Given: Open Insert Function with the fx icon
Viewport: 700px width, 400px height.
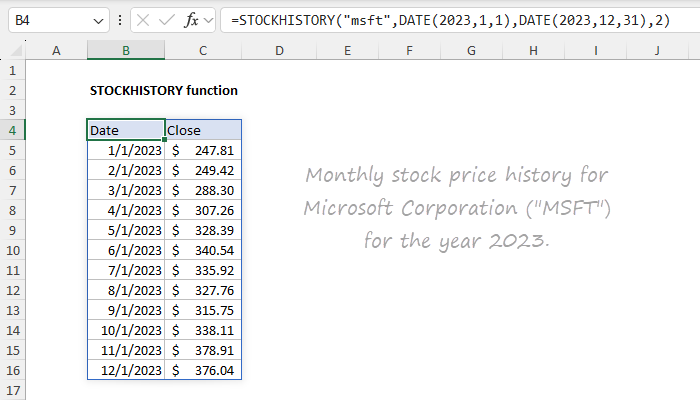Looking at the screenshot, I should click(191, 21).
